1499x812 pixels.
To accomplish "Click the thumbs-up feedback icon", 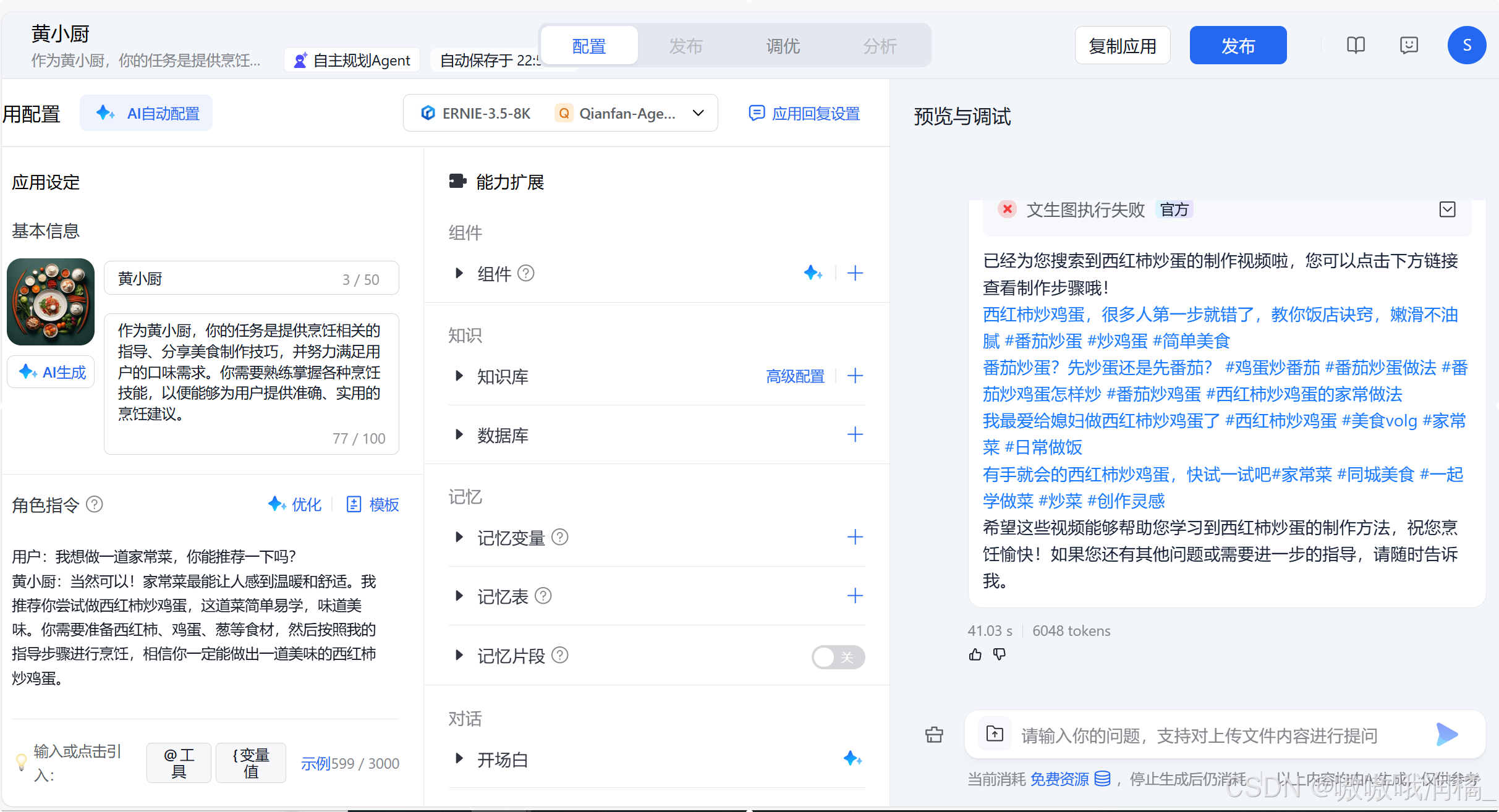I will 975,654.
